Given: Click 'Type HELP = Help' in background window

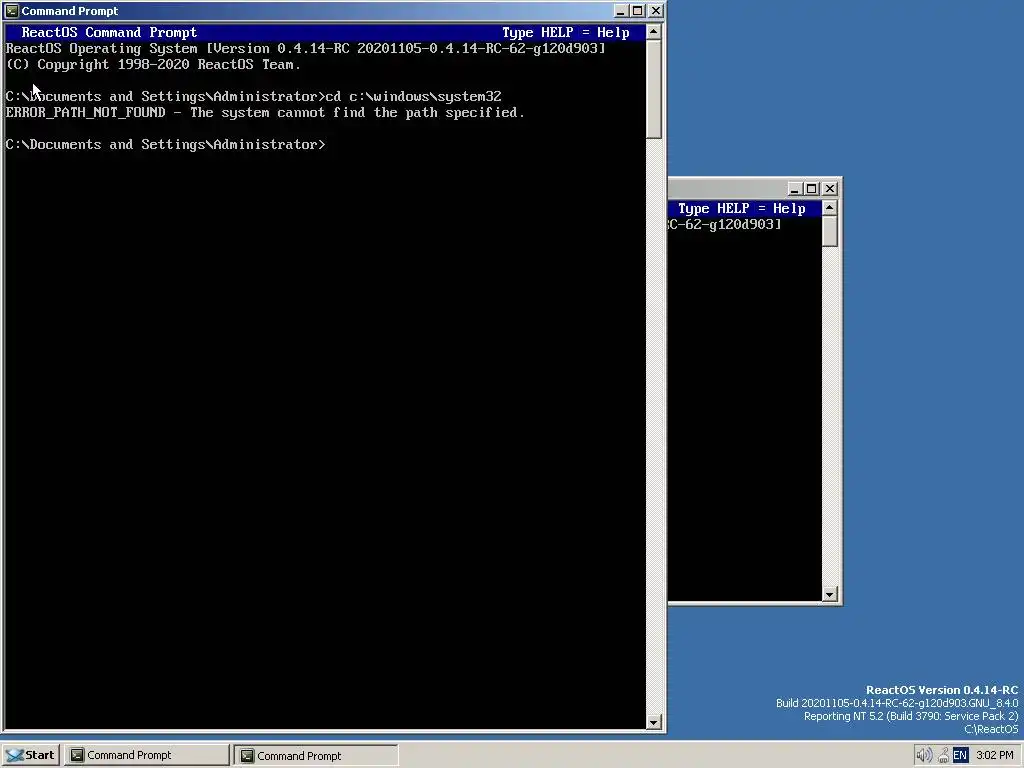Looking at the screenshot, I should point(741,208).
